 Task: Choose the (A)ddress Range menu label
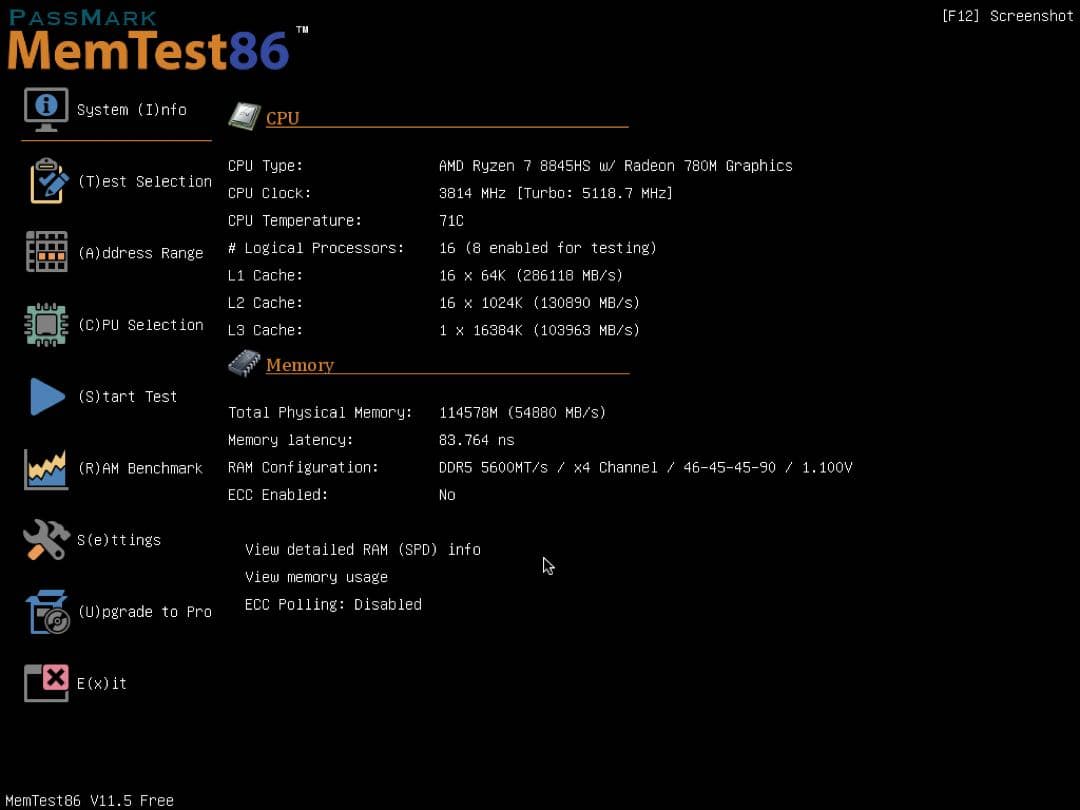[x=140, y=253]
